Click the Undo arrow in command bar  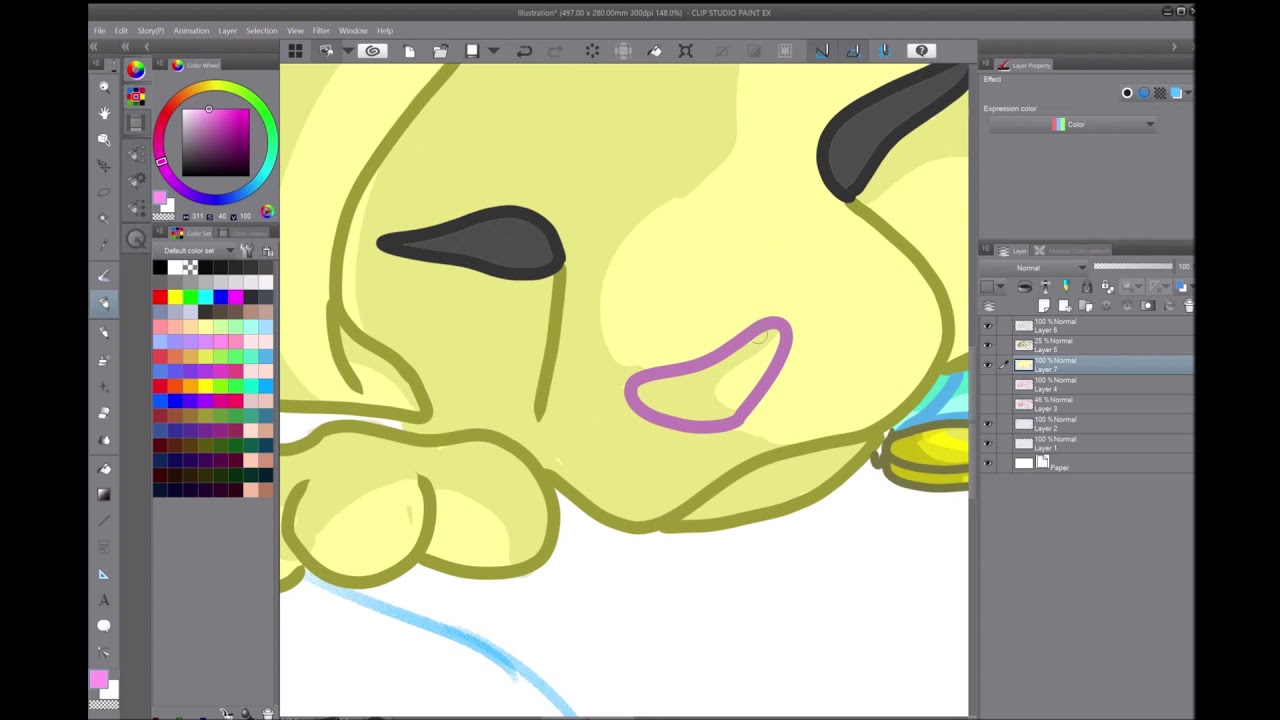tap(524, 51)
